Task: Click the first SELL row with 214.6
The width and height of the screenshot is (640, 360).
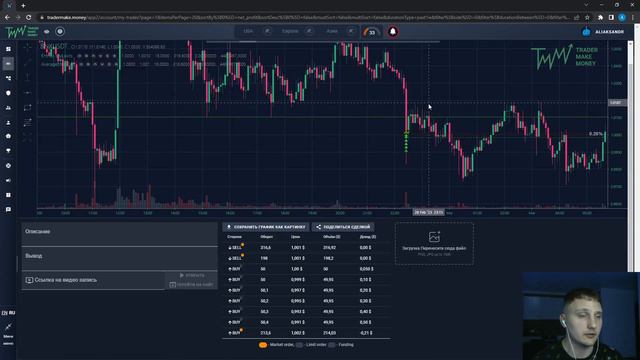Action: coord(306,247)
